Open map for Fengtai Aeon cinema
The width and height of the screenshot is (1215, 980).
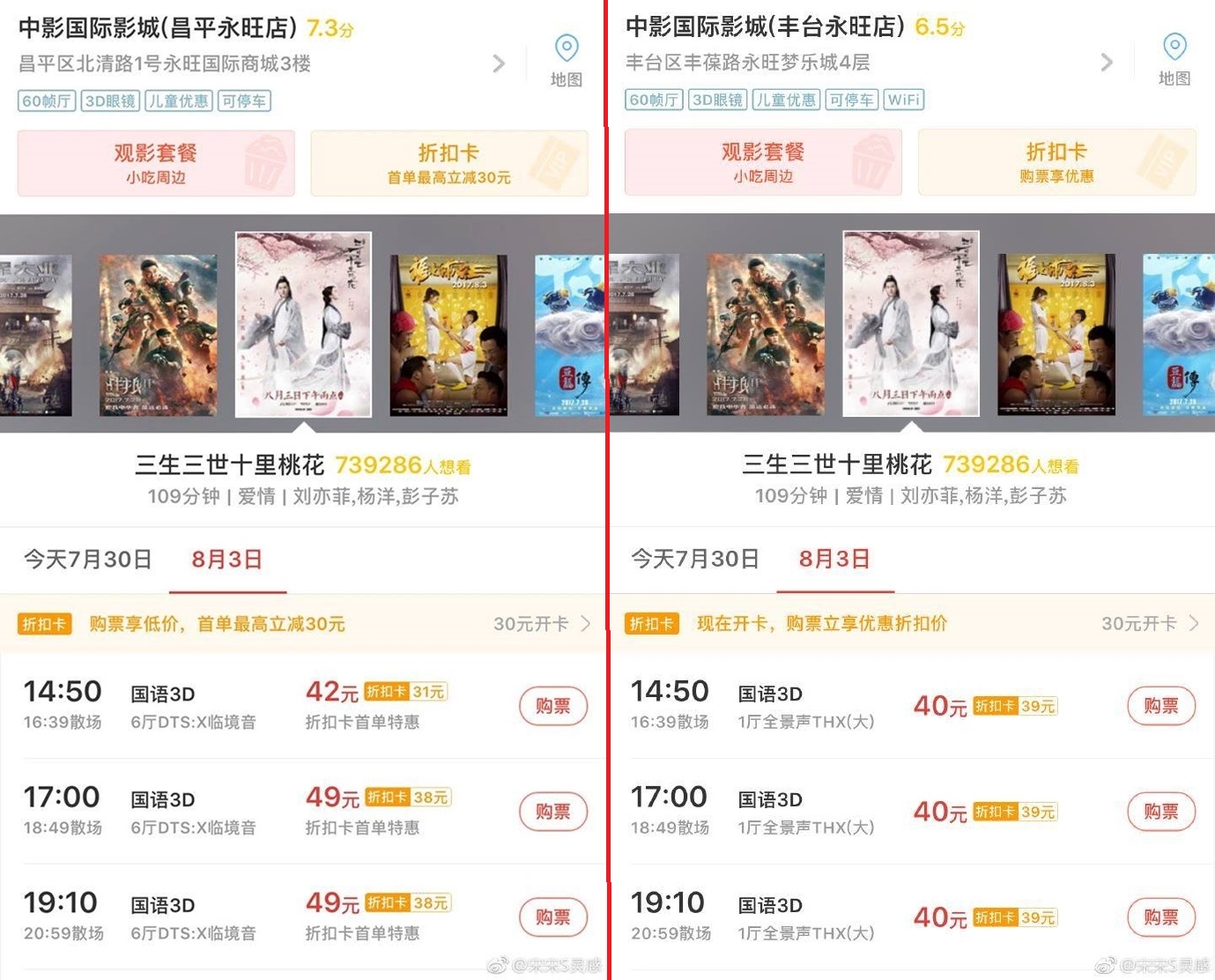point(1174,59)
